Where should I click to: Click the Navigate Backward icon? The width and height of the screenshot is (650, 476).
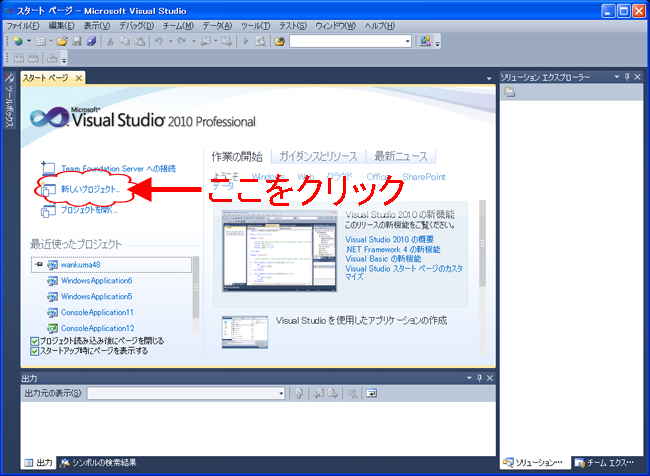(206, 41)
